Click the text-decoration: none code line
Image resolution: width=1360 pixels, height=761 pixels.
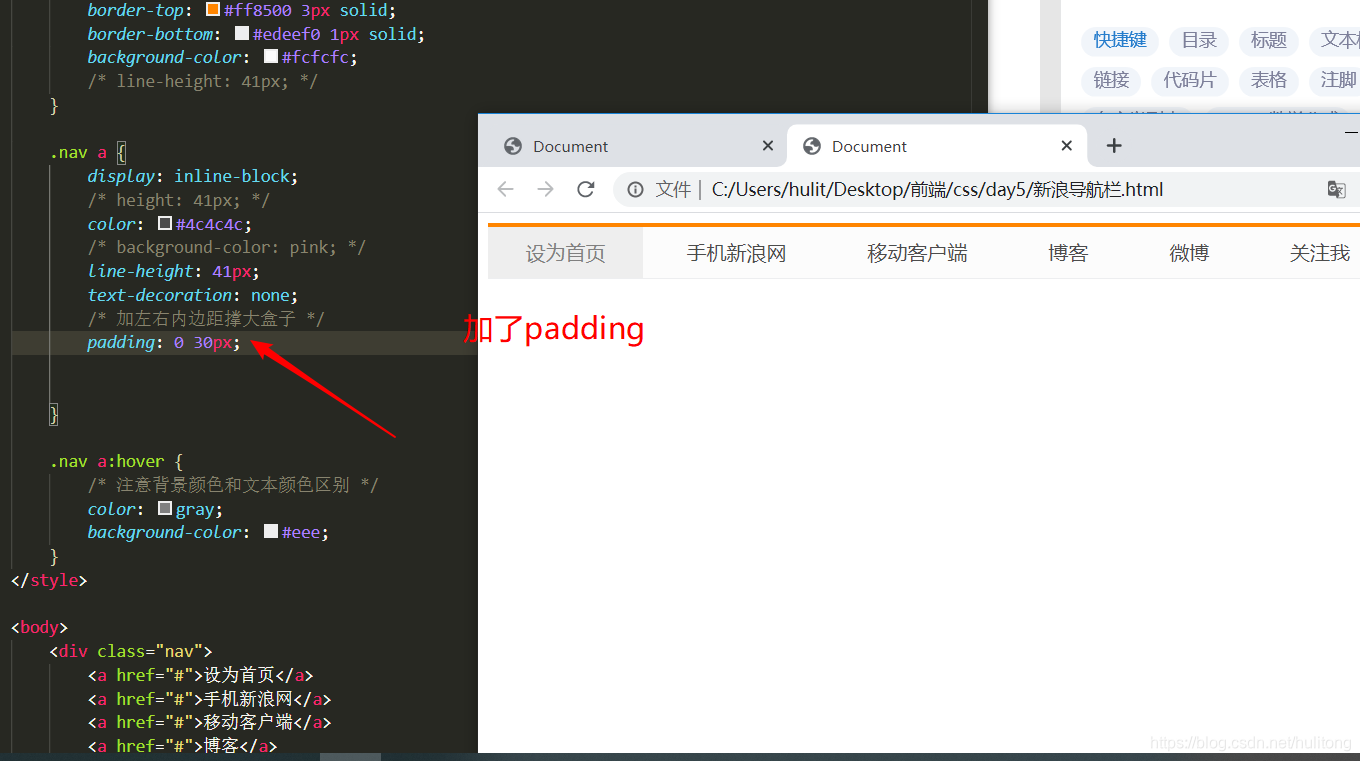coord(193,295)
